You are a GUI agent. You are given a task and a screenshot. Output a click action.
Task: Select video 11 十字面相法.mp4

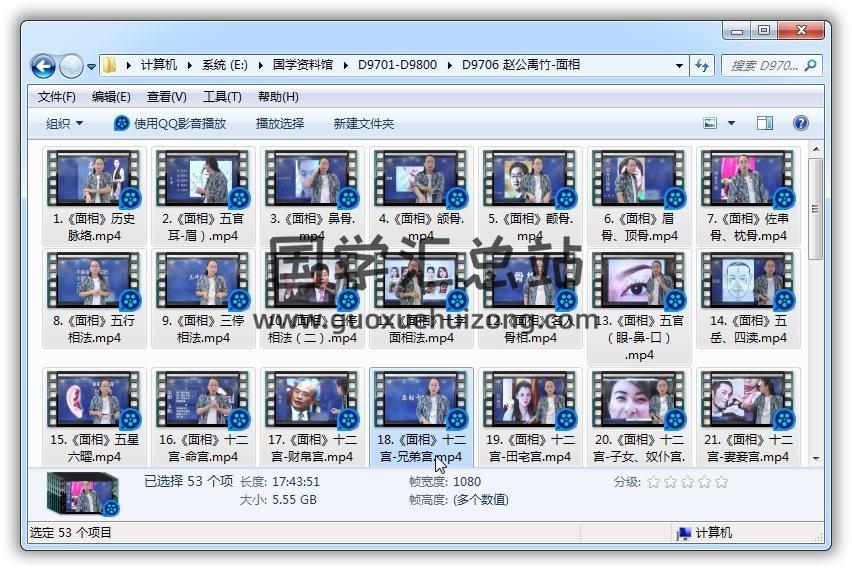421,299
